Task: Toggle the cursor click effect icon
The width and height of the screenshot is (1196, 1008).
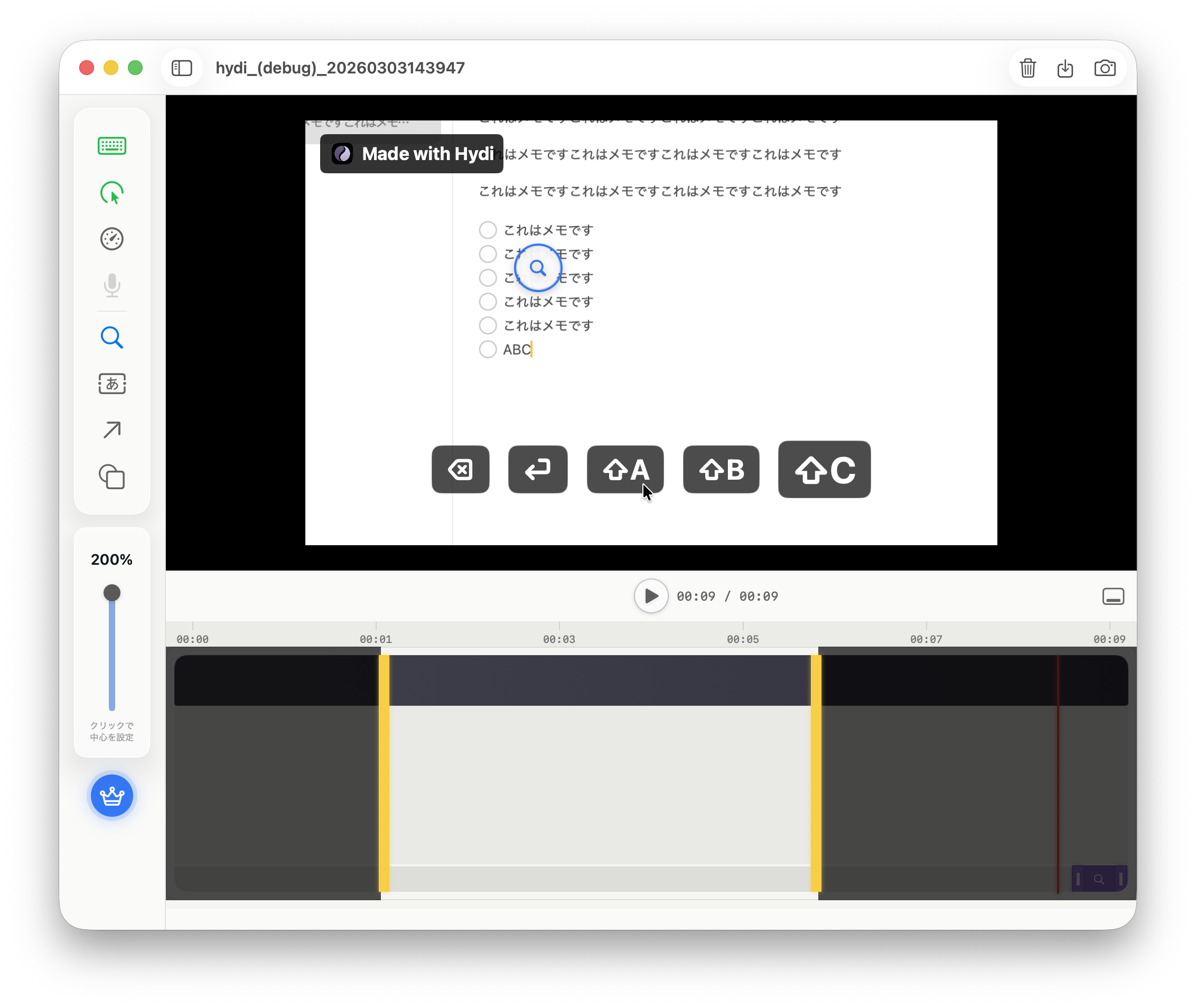Action: [x=112, y=193]
